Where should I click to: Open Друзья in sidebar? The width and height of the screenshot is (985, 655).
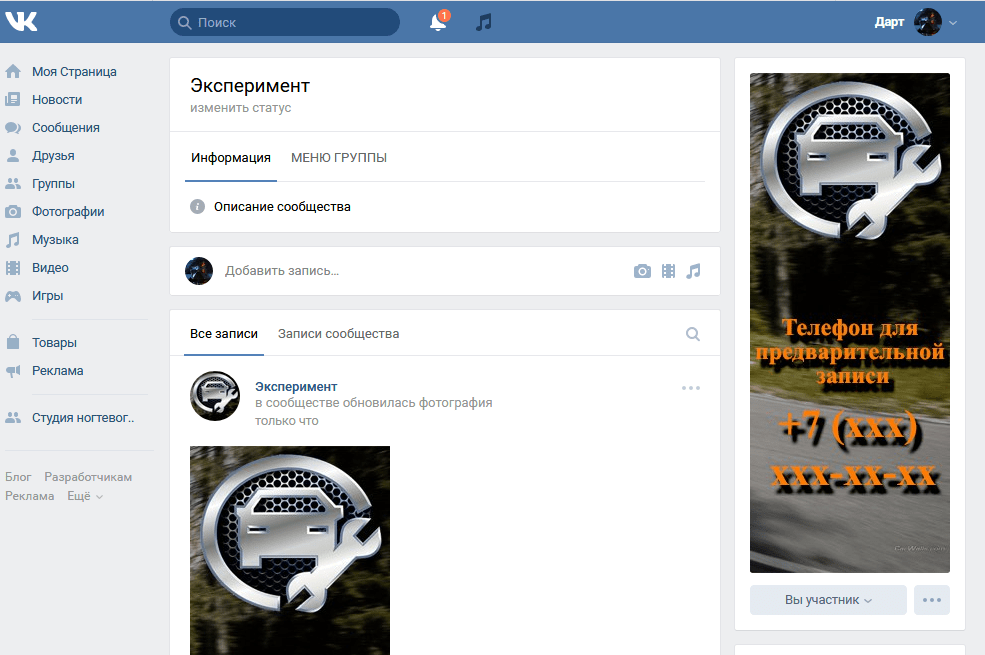pos(53,156)
